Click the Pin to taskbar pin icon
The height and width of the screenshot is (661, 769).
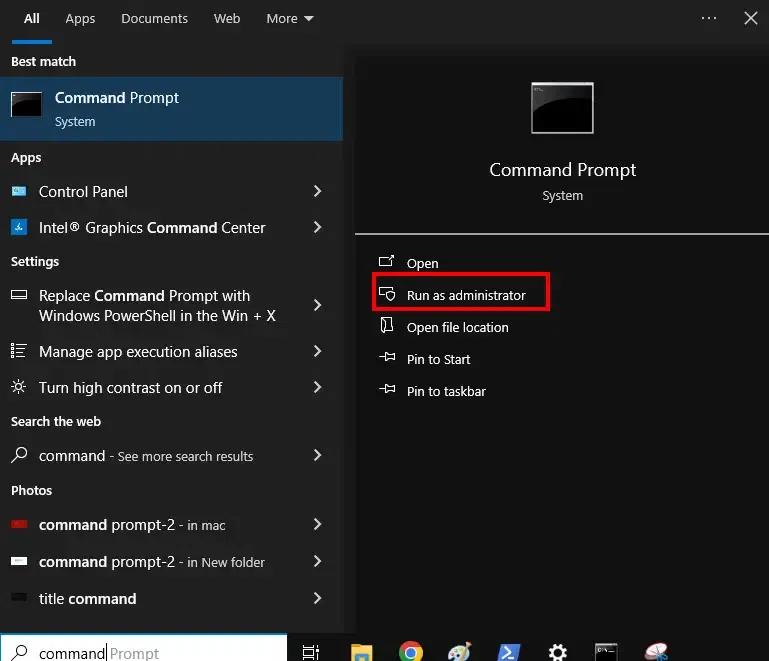(x=387, y=389)
